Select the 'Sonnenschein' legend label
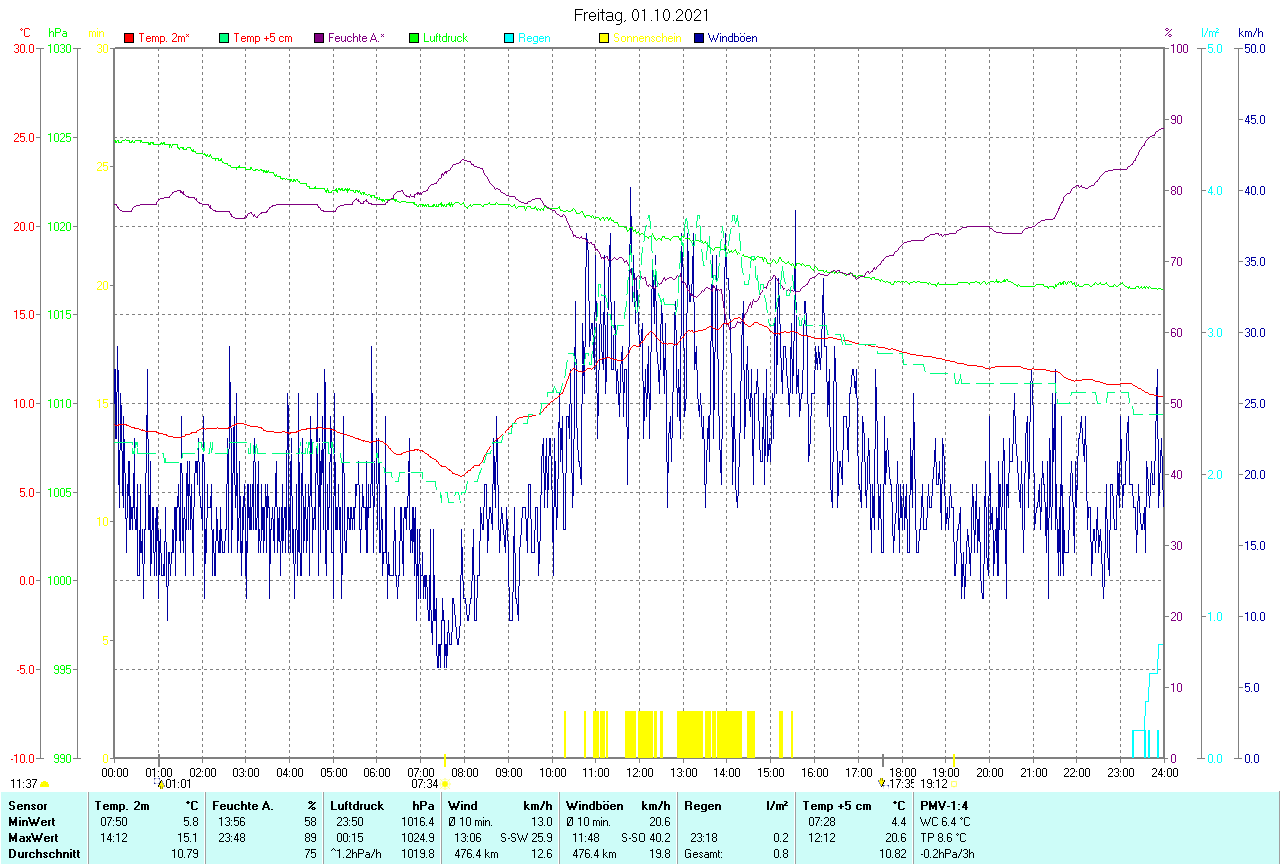The height and width of the screenshot is (864, 1280). coord(647,38)
